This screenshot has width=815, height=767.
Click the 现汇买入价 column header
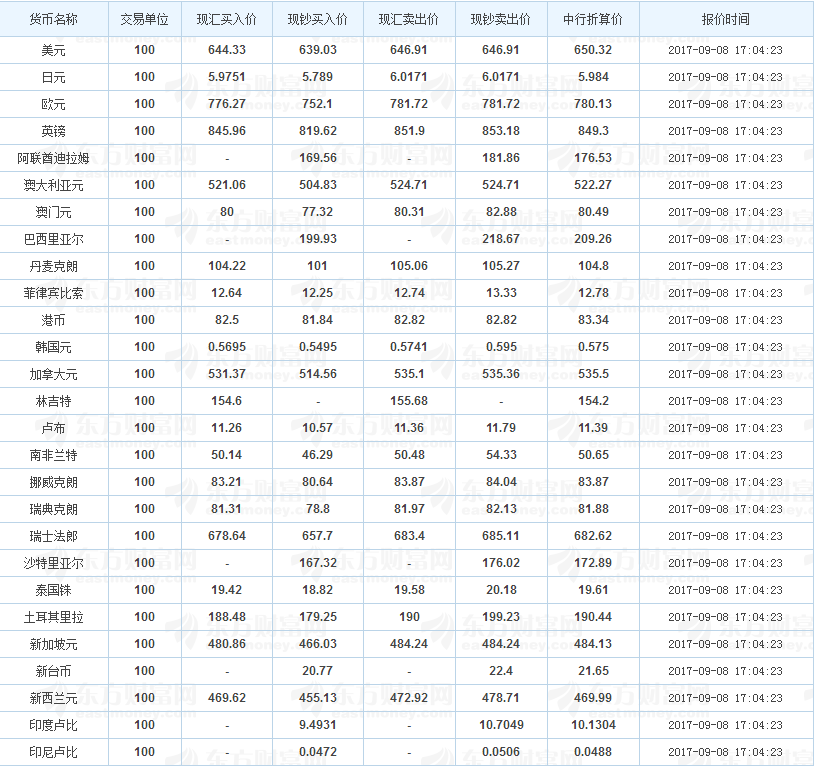[227, 19]
